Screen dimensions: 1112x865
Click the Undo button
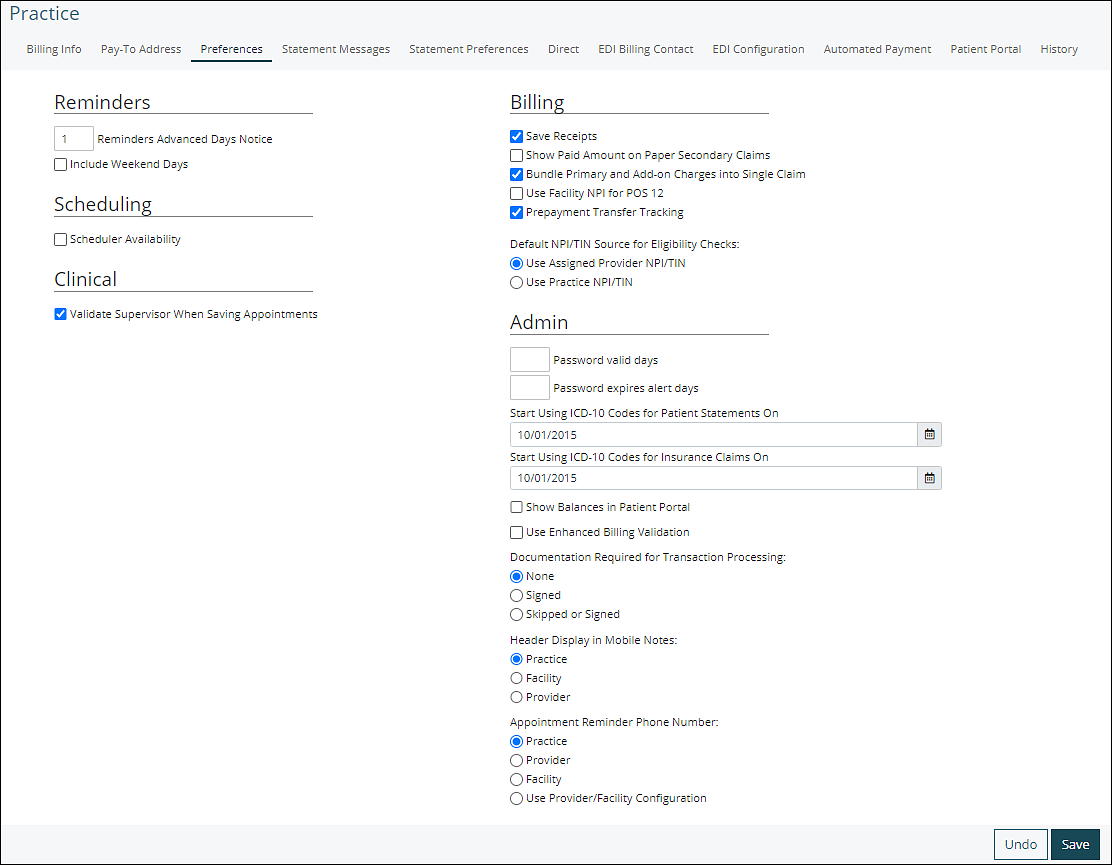(x=1021, y=844)
